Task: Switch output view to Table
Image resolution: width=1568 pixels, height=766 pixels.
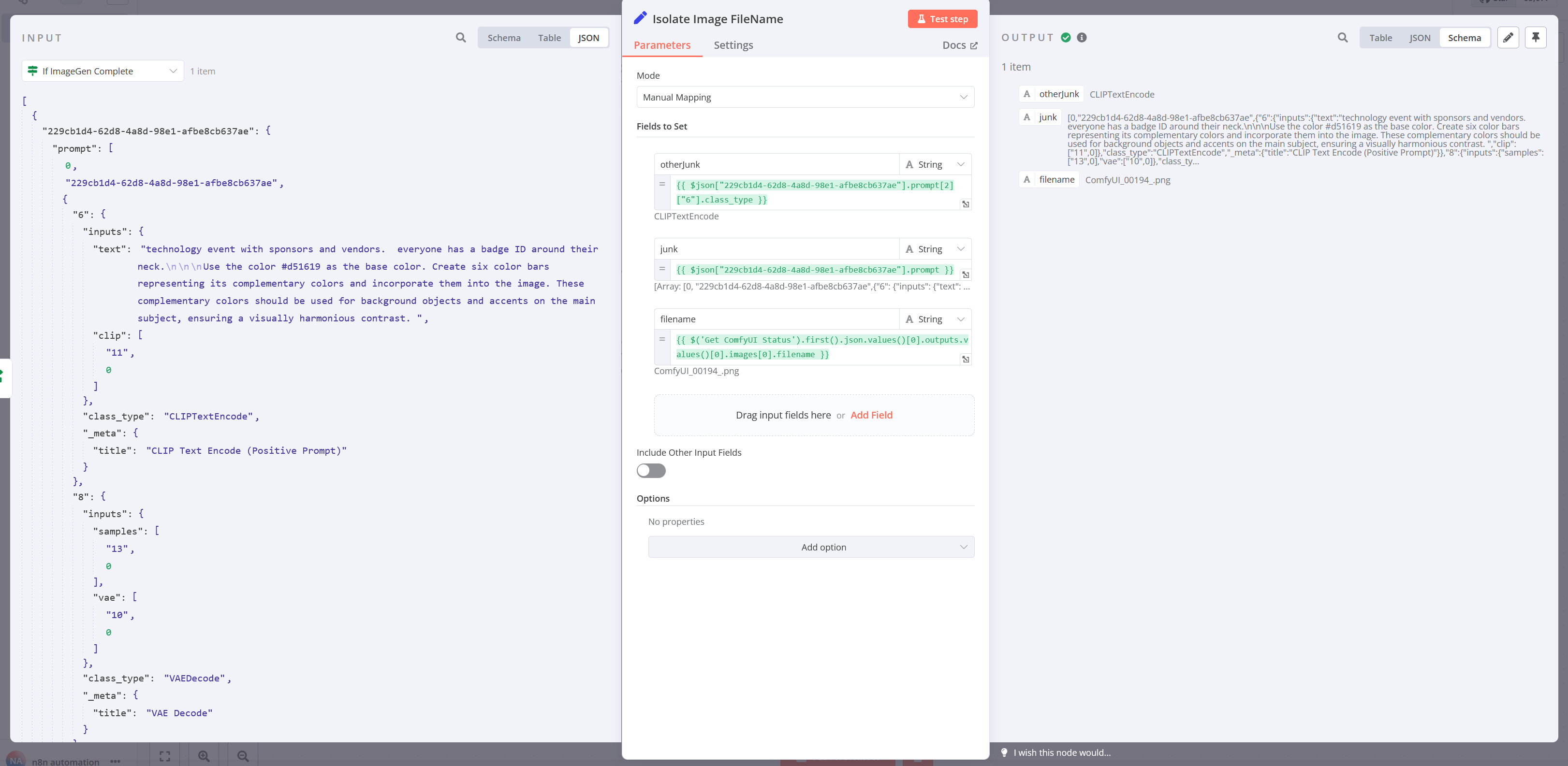Action: tap(1380, 38)
